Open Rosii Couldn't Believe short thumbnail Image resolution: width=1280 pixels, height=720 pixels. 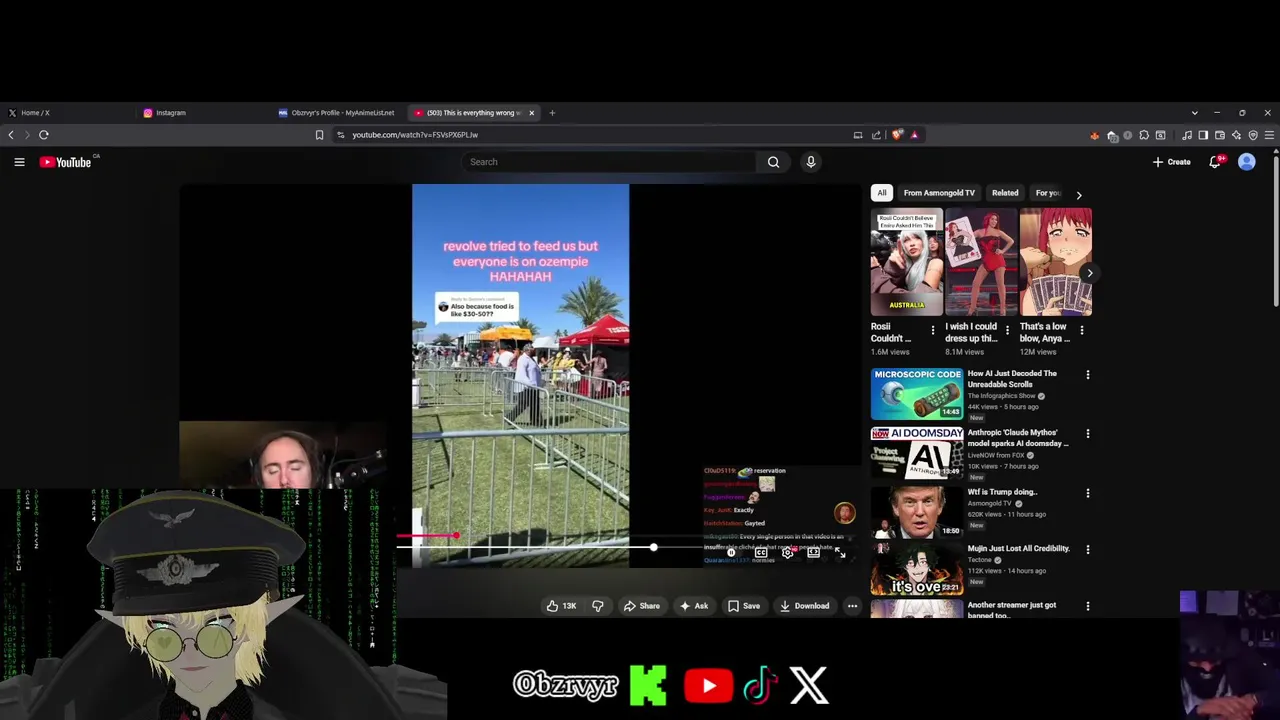point(906,262)
